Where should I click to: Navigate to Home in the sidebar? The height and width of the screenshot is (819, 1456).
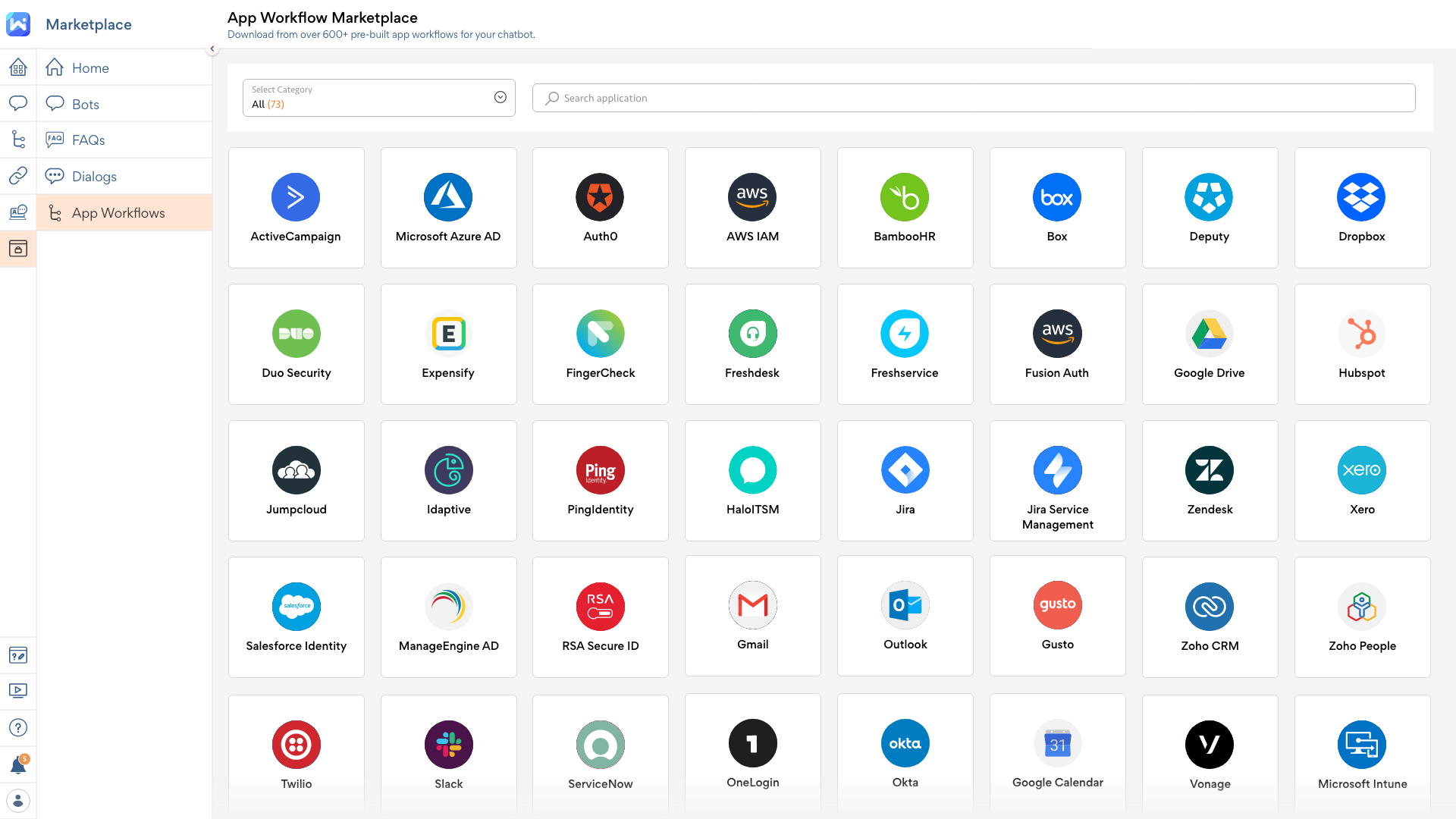click(x=89, y=67)
